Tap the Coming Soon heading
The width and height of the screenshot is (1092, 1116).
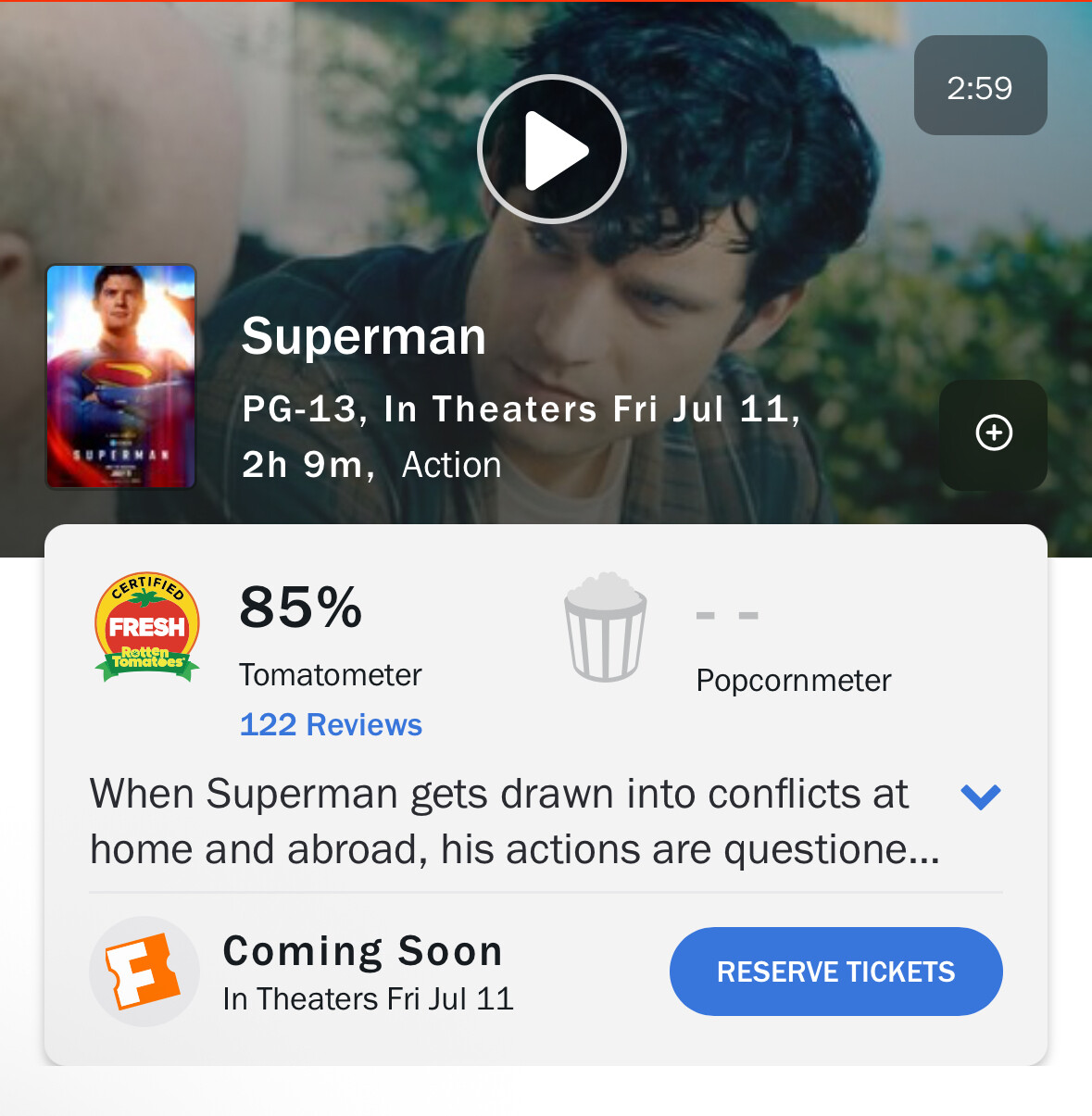(x=363, y=951)
